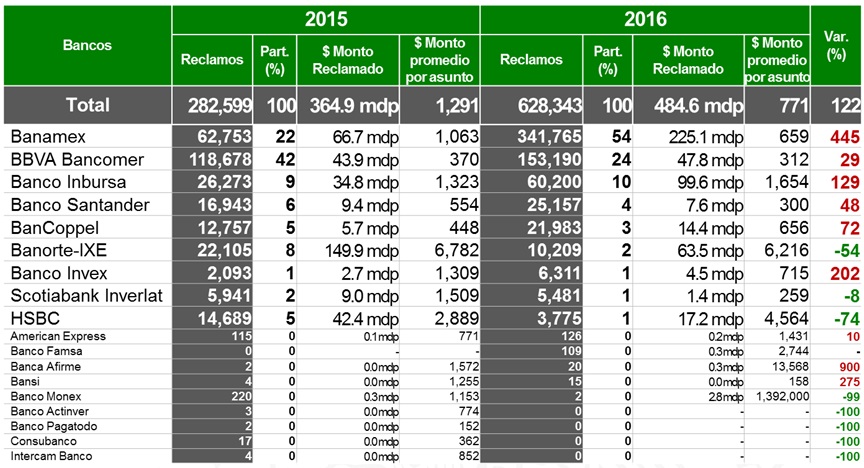Click Inbursa 2016 amount 99.6 mdp
864x468 pixels.
(x=710, y=182)
